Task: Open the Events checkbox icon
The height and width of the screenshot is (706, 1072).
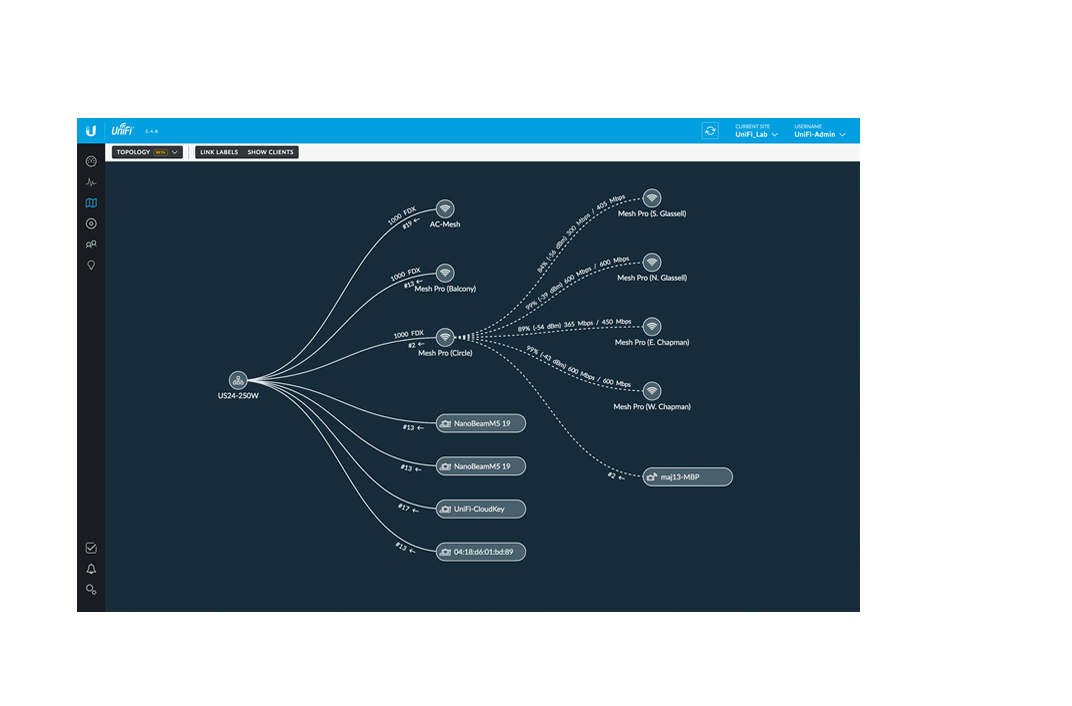Action: (x=91, y=548)
